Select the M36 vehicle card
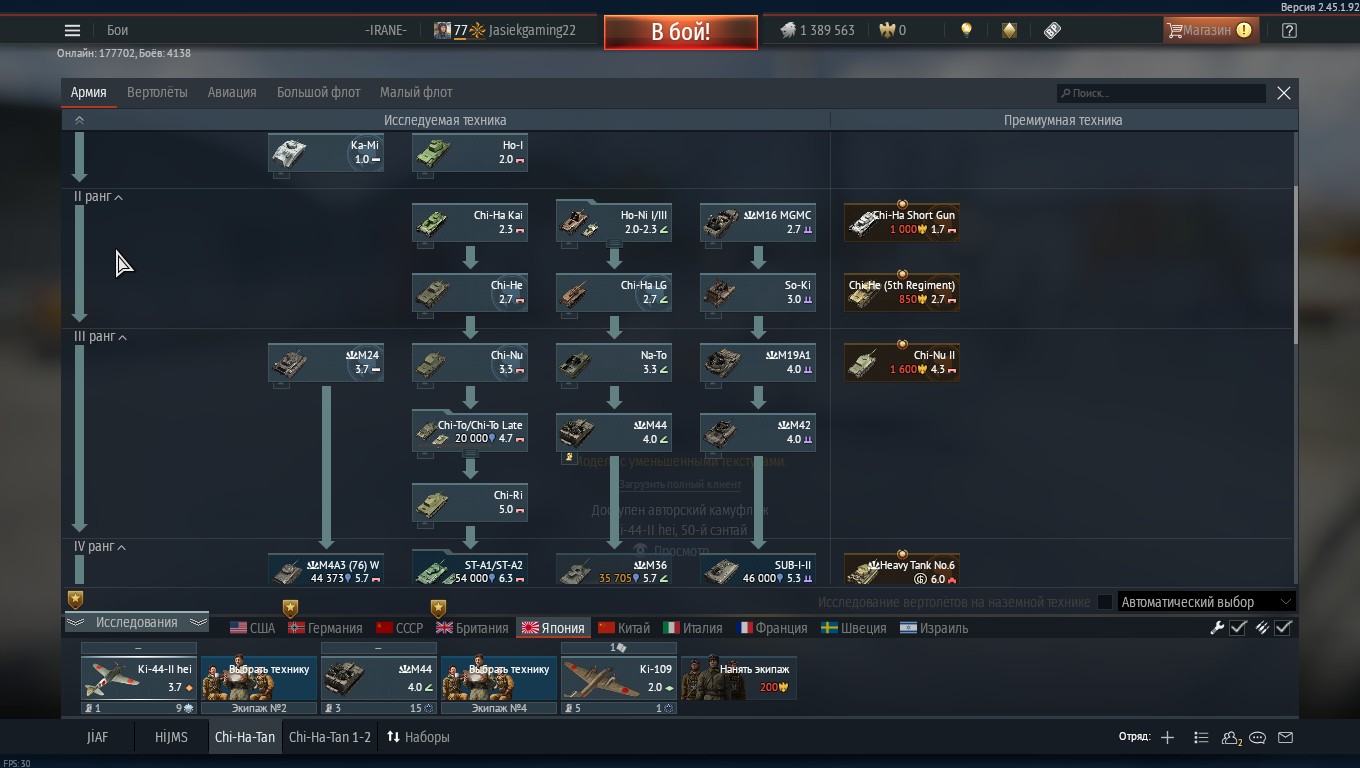The height and width of the screenshot is (768, 1360). coord(614,570)
